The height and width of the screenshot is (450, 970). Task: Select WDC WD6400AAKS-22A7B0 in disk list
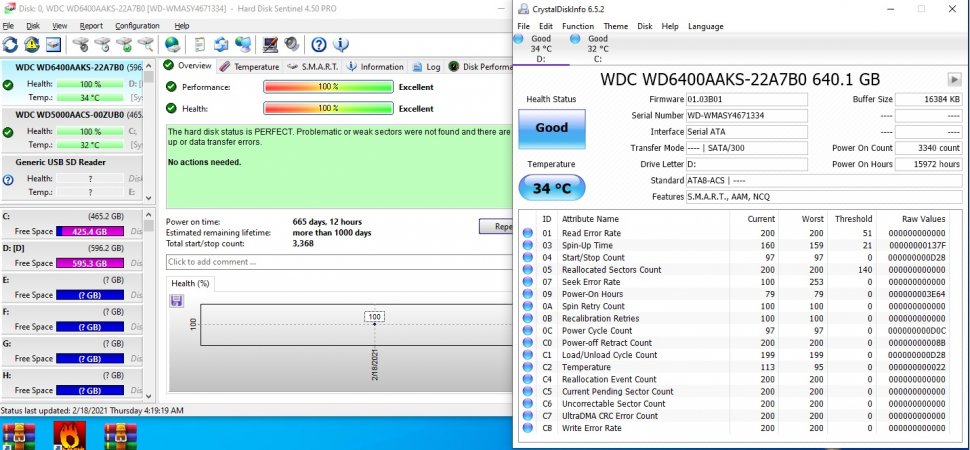coord(71,82)
